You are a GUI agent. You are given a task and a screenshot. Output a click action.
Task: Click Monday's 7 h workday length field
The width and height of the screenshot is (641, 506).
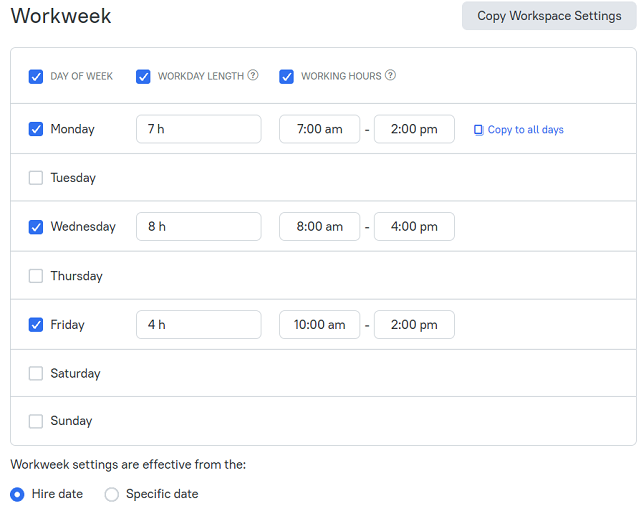(199, 129)
